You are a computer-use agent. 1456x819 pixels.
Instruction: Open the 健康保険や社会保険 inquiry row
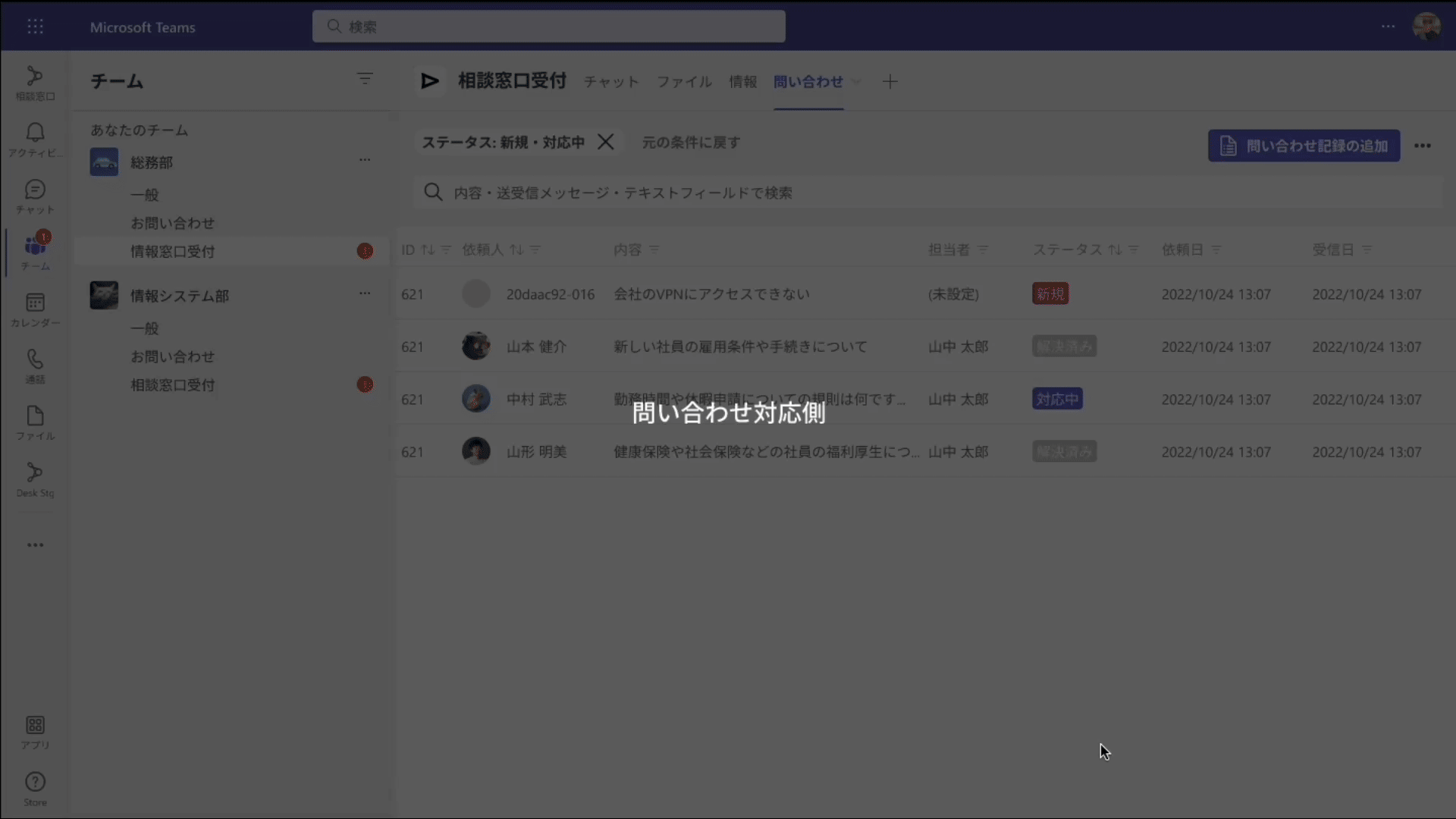click(x=924, y=451)
